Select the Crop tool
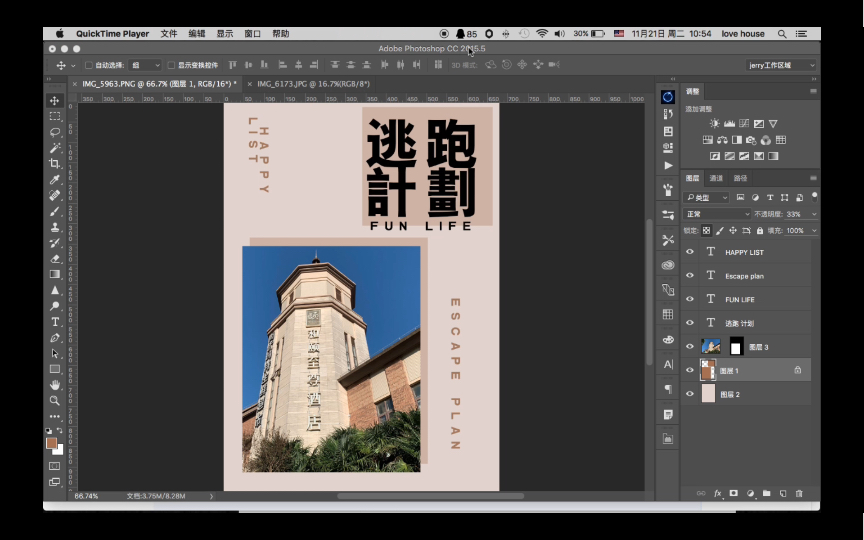 click(x=55, y=164)
